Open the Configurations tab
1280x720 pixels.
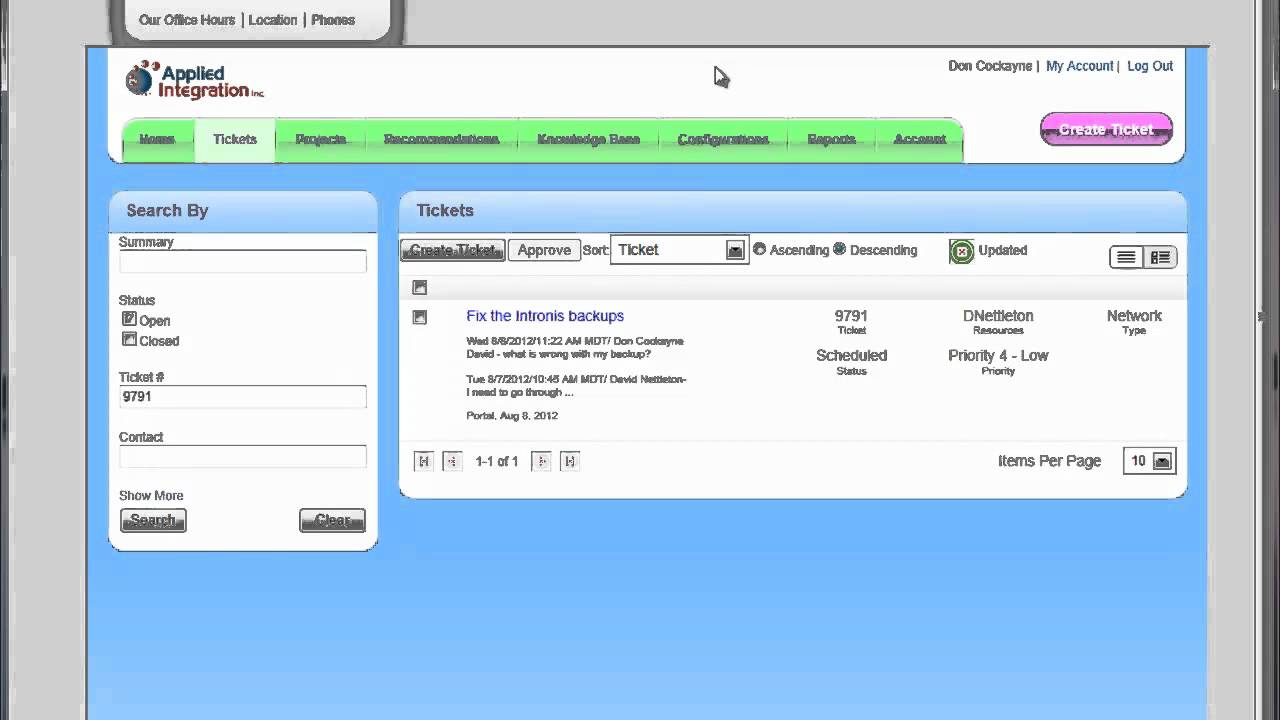[x=723, y=140]
